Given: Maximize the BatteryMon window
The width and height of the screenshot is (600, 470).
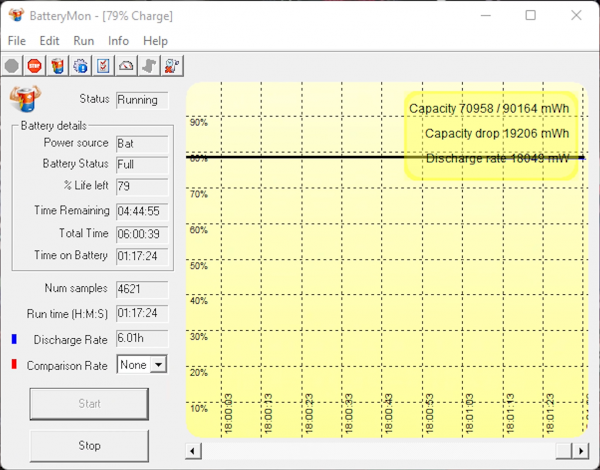Looking at the screenshot, I should point(530,15).
